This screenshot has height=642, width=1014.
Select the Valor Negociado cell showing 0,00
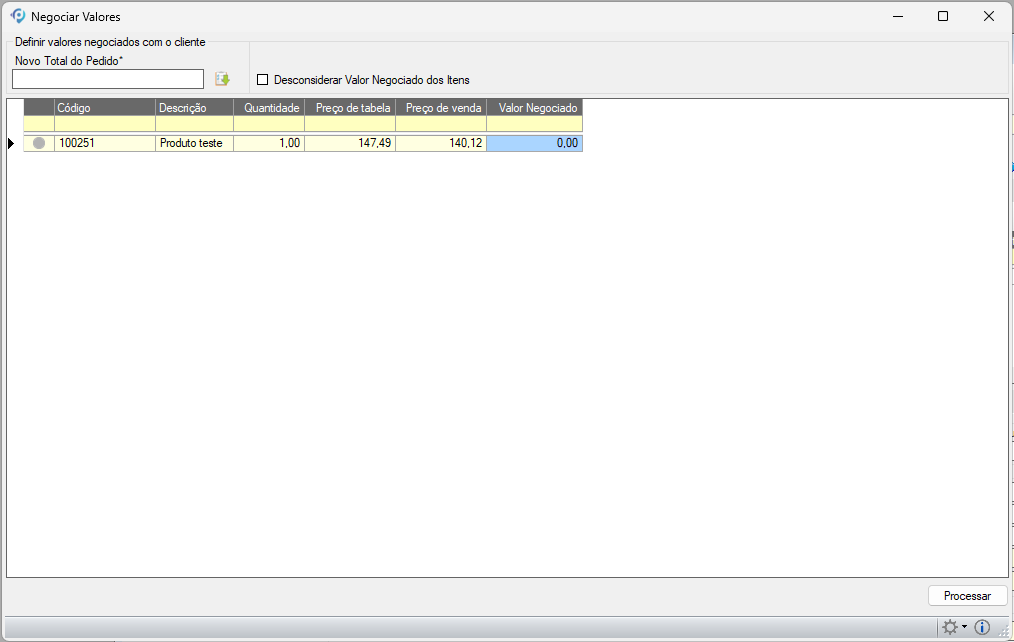[x=534, y=143]
